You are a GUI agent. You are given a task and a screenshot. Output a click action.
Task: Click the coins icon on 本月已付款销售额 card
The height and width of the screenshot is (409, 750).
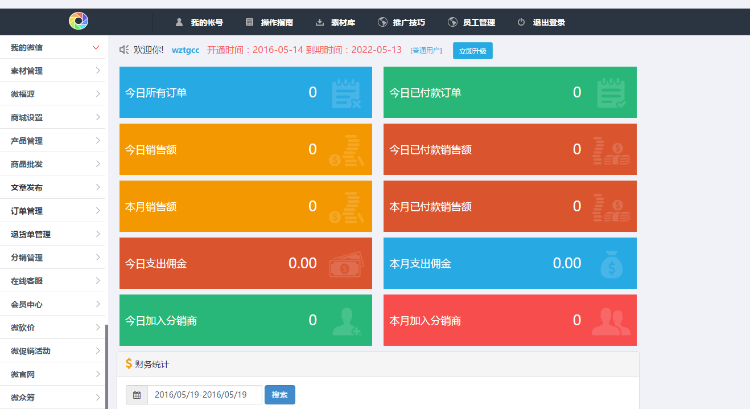pyautogui.click(x=611, y=207)
